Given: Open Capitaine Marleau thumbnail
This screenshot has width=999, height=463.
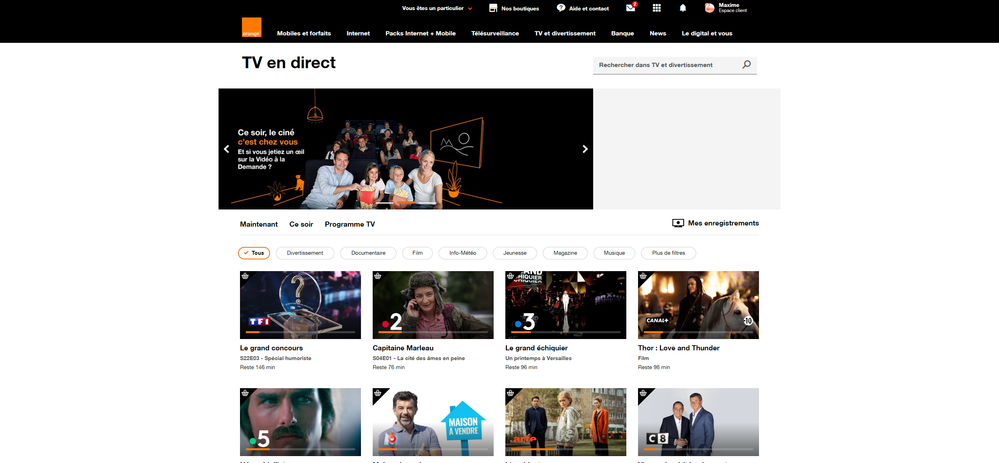Looking at the screenshot, I should tap(433, 305).
